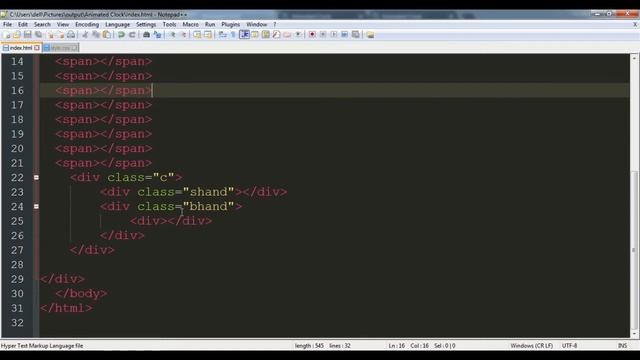Click the Run macro multiple times icon

pos(344,35)
